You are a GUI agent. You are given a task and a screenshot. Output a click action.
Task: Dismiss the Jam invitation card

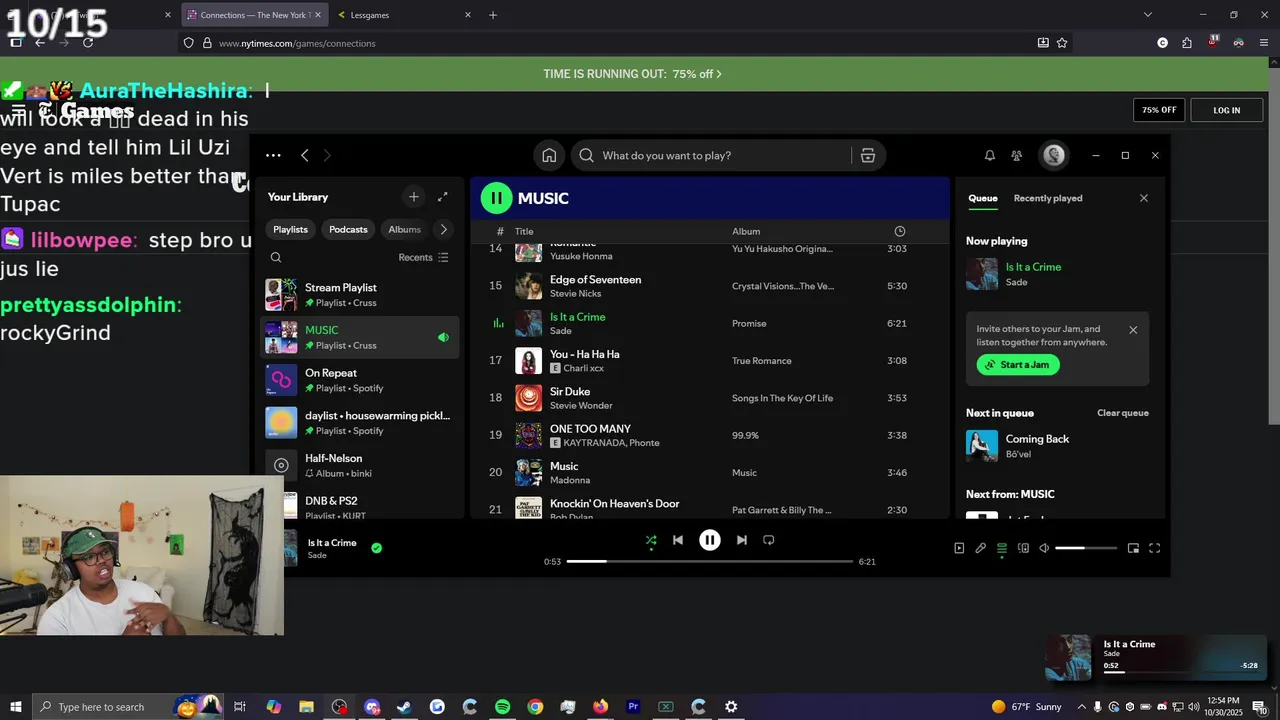[1133, 330]
